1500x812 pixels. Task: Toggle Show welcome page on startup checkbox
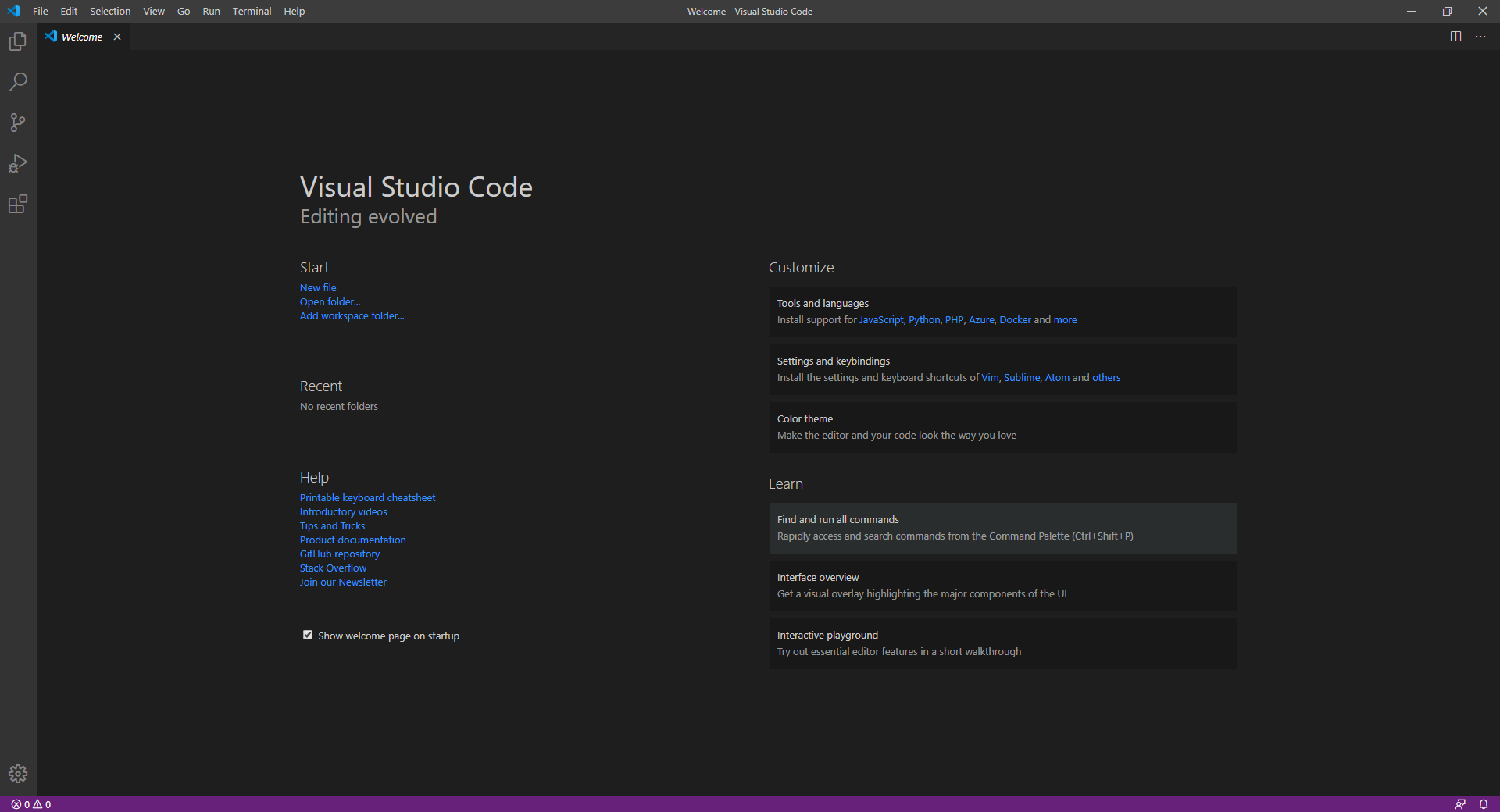(308, 635)
